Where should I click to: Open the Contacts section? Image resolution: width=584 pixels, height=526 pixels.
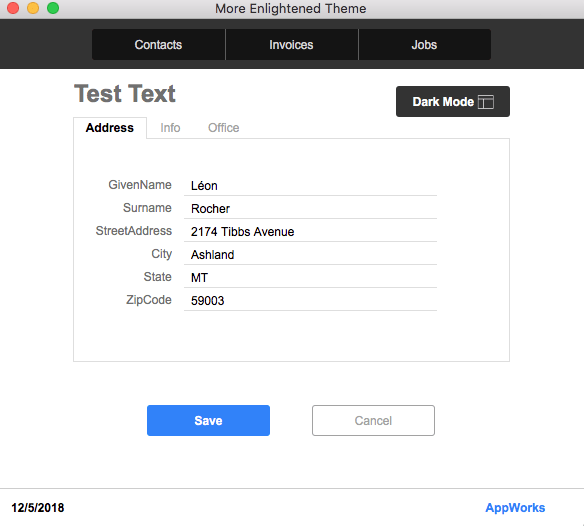point(158,45)
